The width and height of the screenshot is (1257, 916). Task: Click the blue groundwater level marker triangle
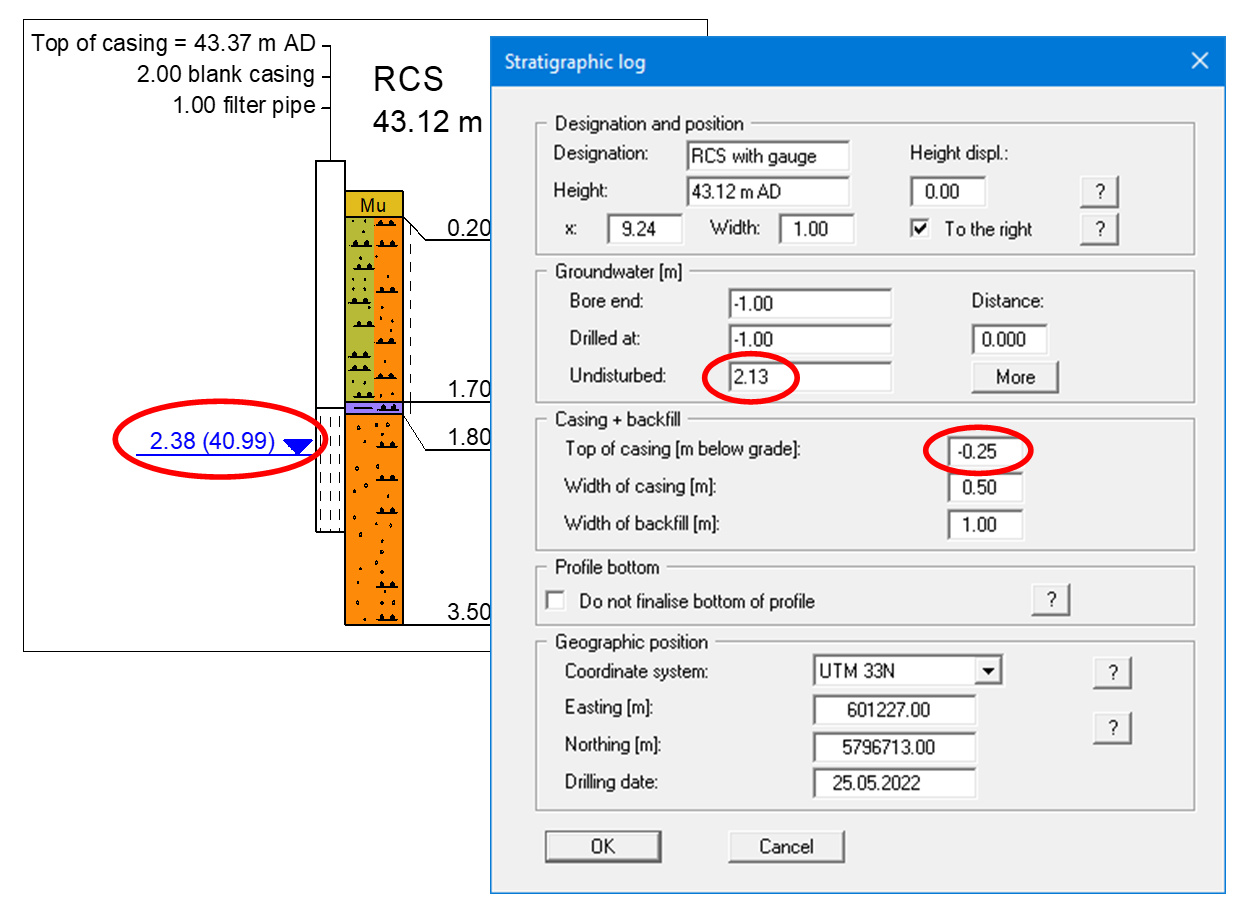(x=297, y=447)
